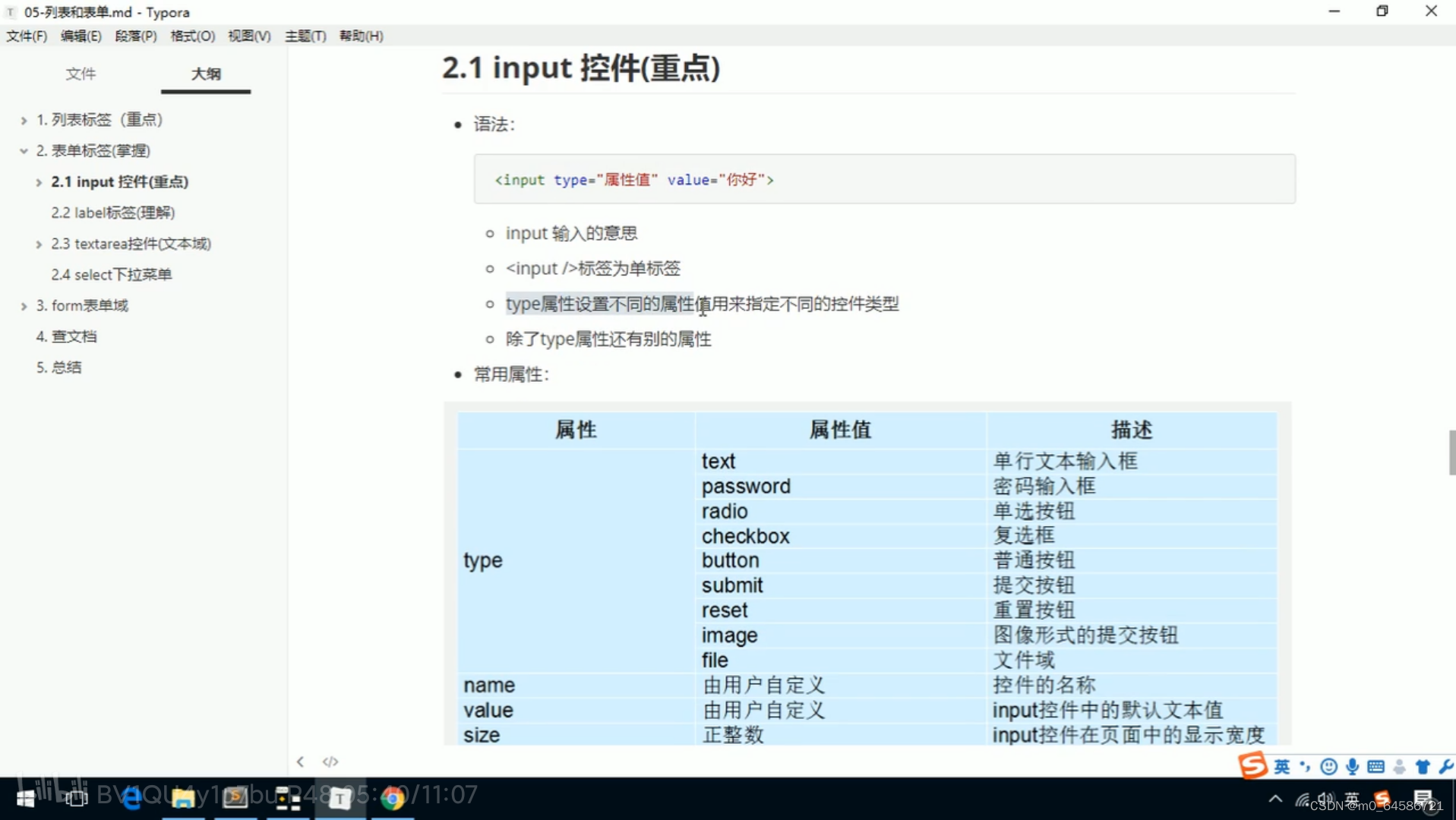
Task: Open the 视图(V) menu
Action: point(249,36)
